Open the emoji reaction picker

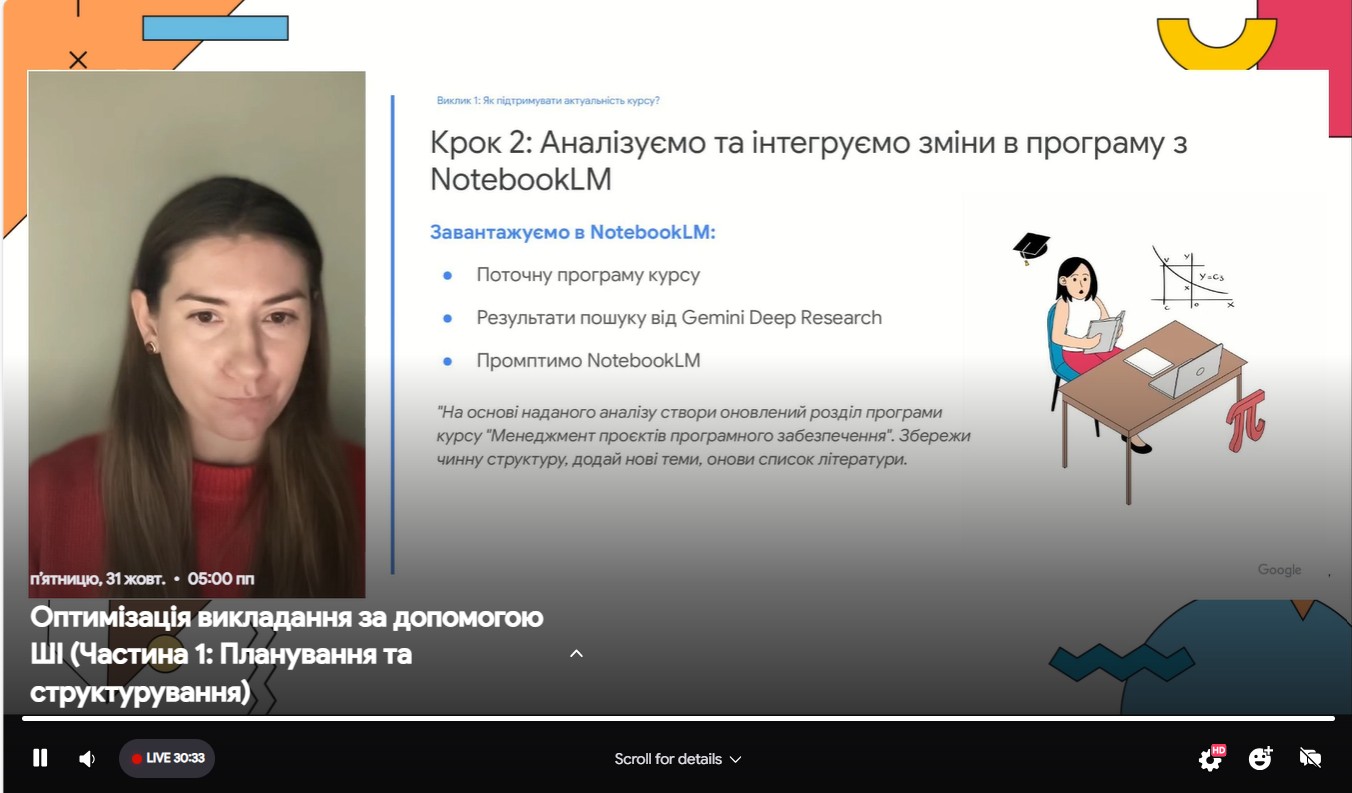click(x=1260, y=758)
